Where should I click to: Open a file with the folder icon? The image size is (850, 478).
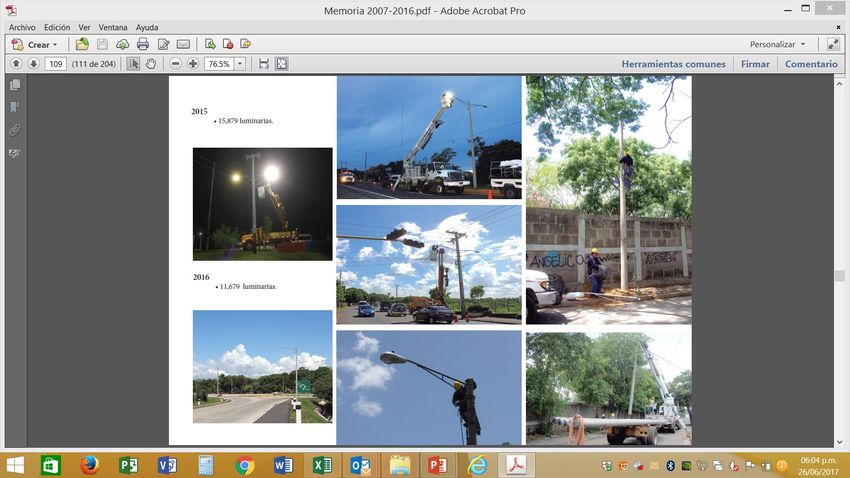pos(82,44)
